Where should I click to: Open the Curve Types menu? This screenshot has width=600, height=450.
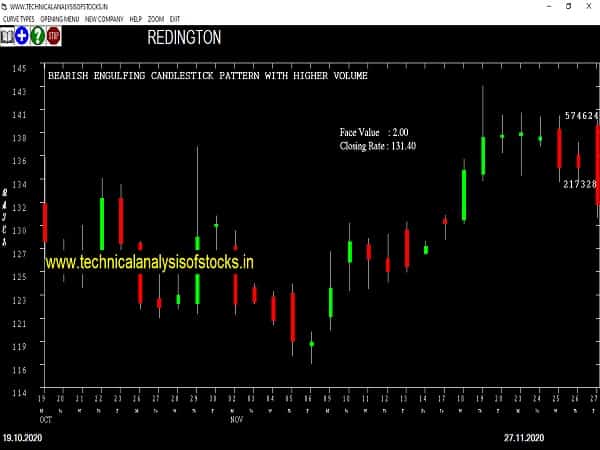point(19,19)
